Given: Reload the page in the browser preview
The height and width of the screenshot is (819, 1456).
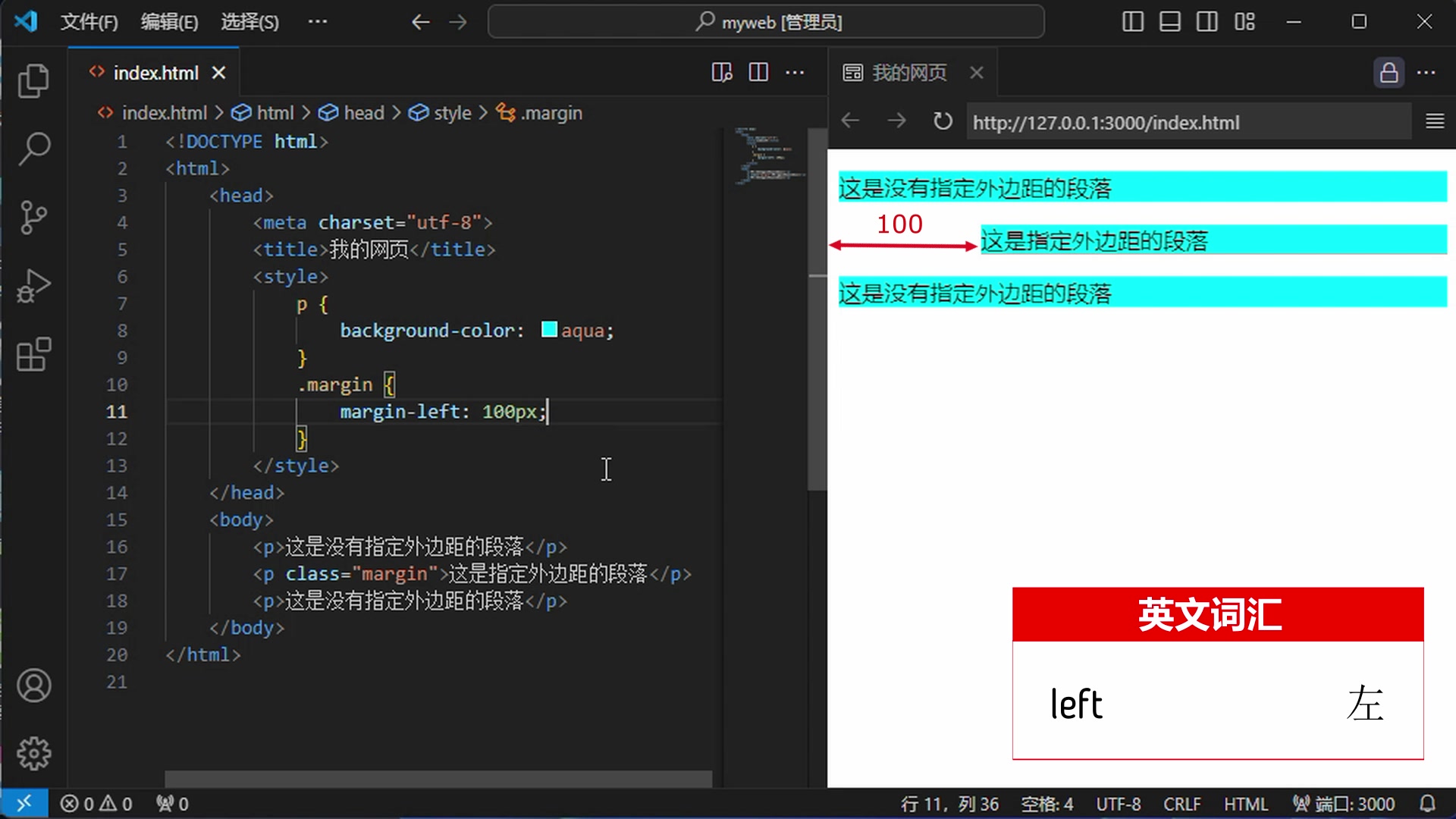Looking at the screenshot, I should pos(943,121).
